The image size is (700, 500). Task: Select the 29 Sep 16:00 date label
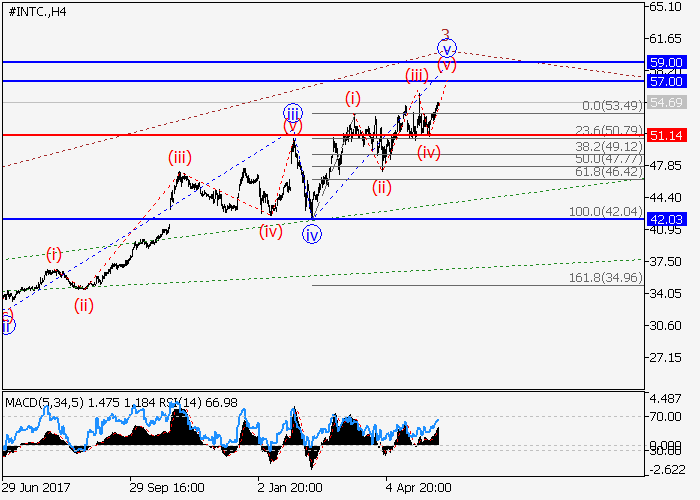point(167,487)
